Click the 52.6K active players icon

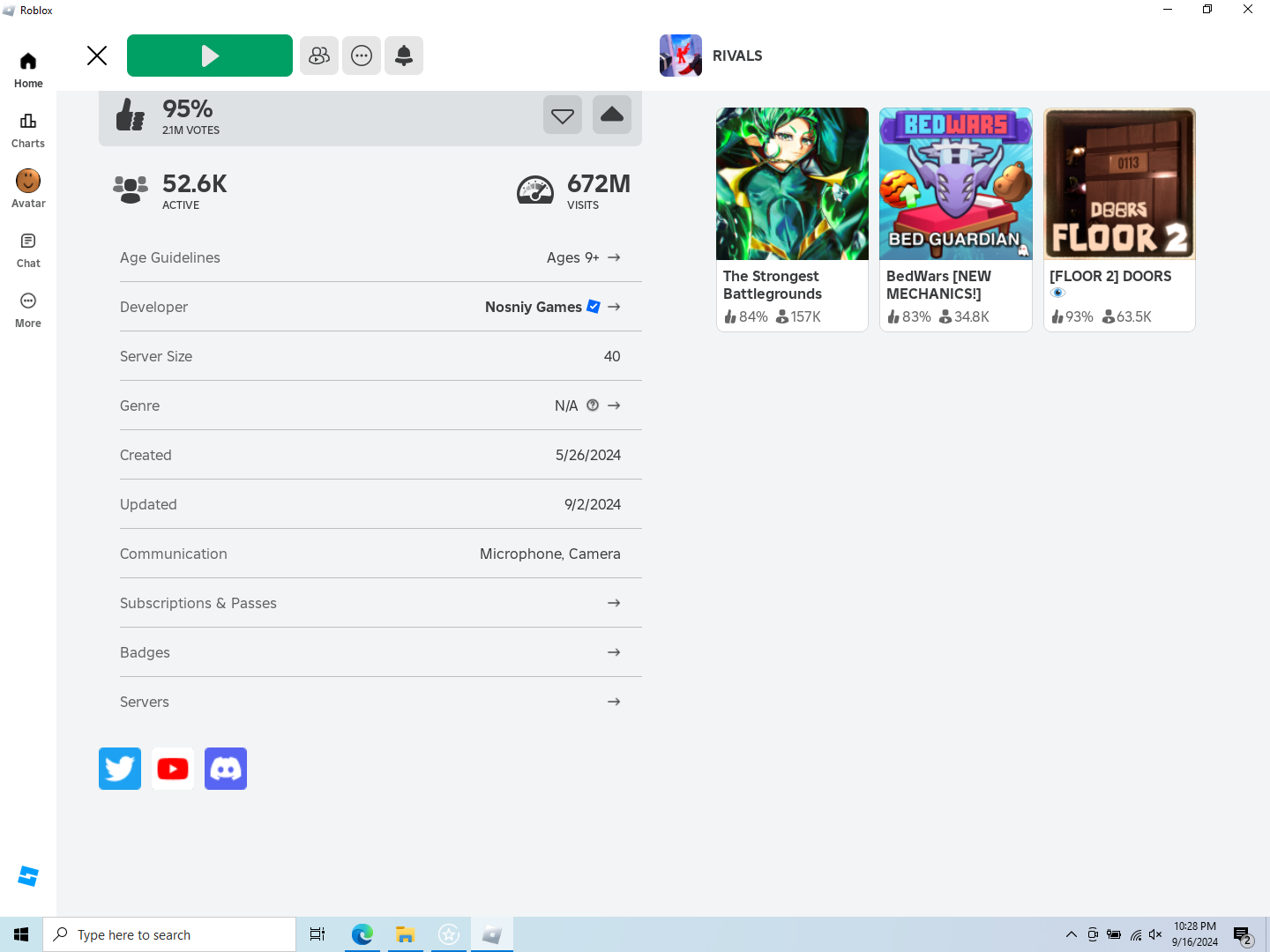tap(131, 190)
